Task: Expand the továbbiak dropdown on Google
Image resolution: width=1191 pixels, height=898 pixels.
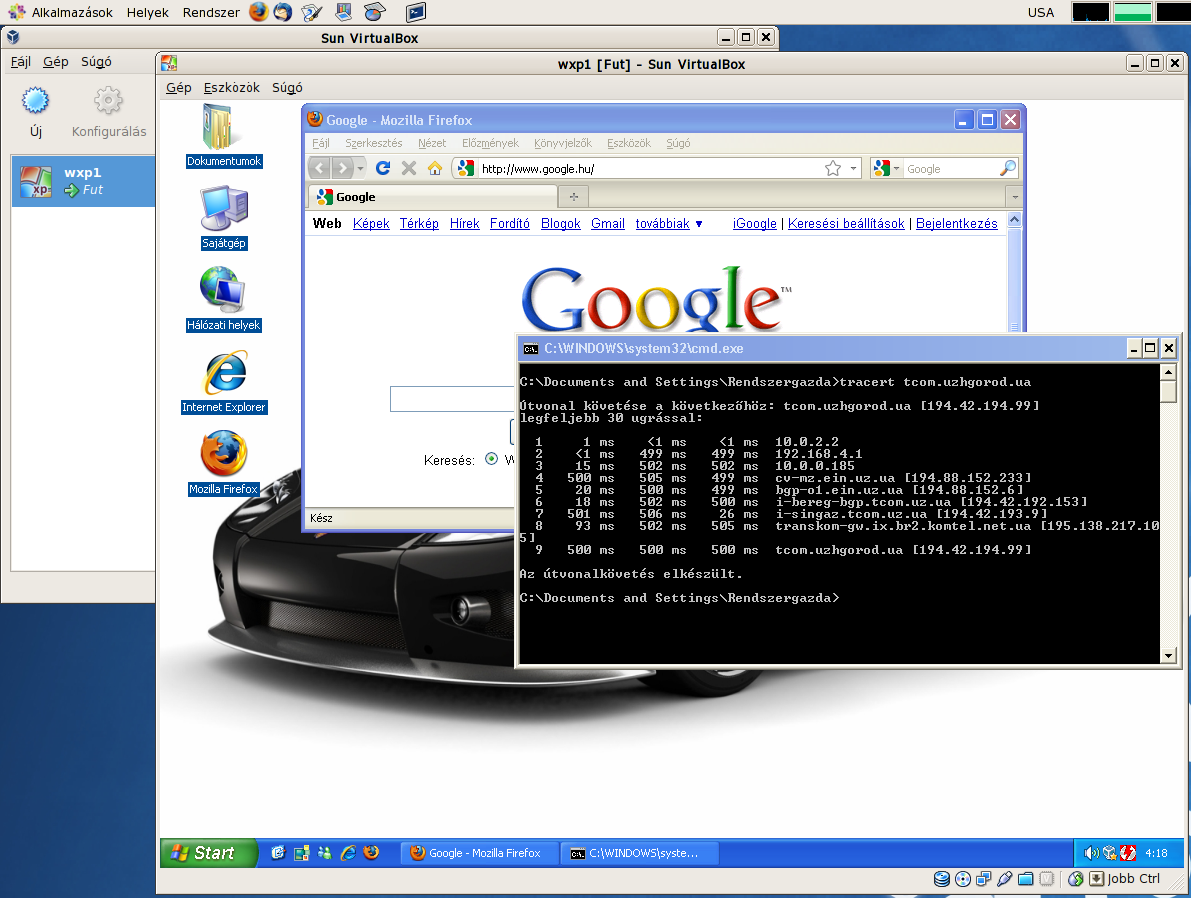Action: 669,224
